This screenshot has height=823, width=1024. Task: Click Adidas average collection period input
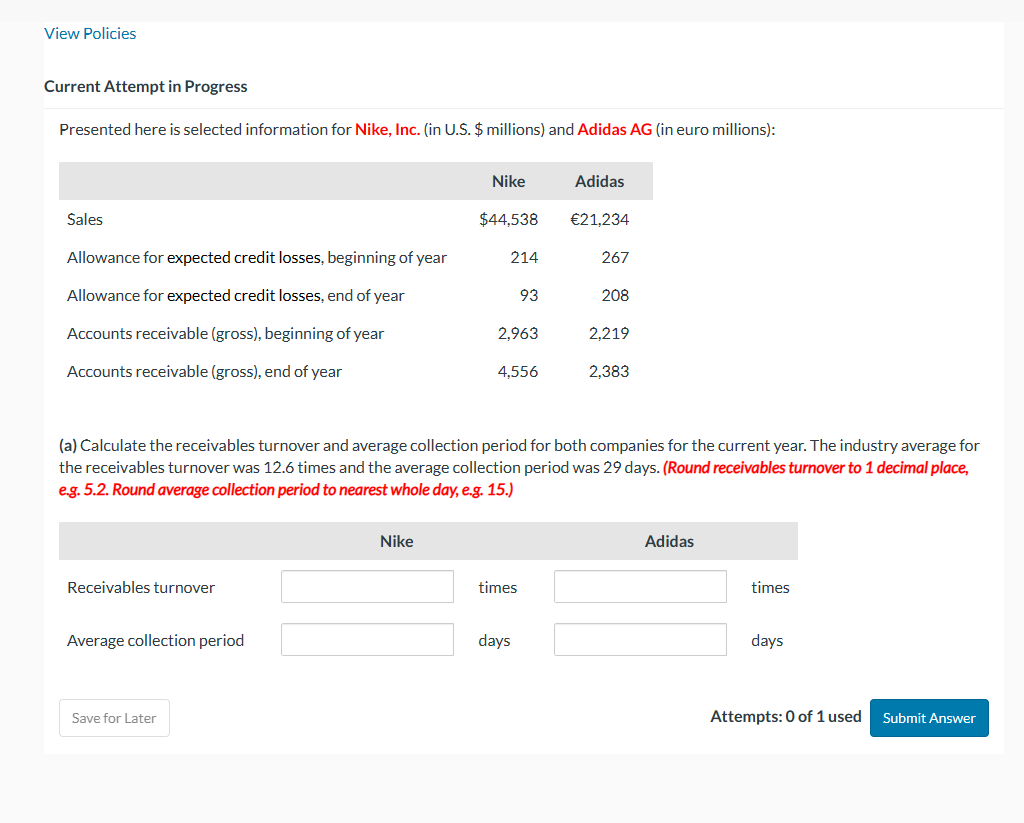[640, 639]
